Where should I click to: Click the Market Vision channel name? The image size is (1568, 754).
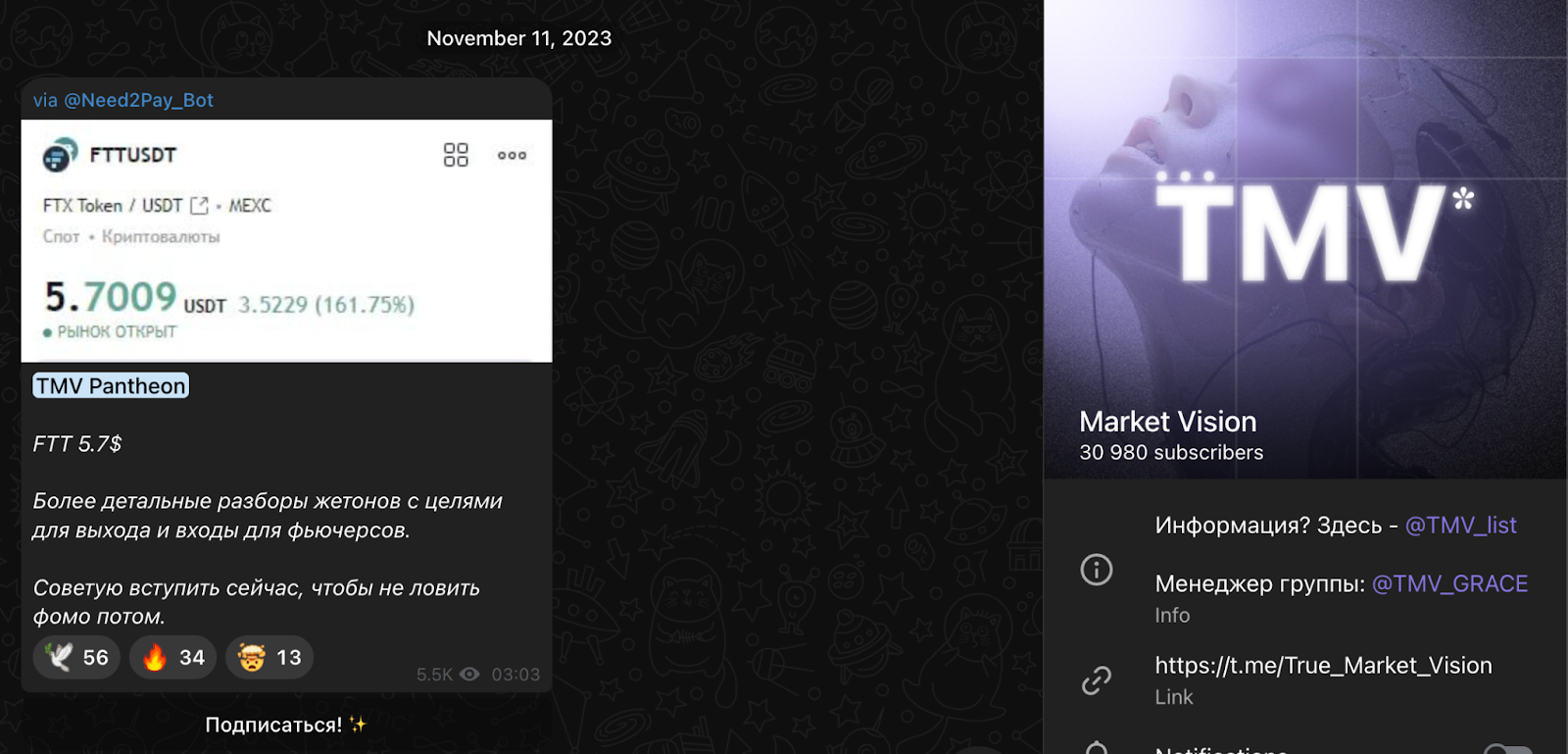point(1168,422)
